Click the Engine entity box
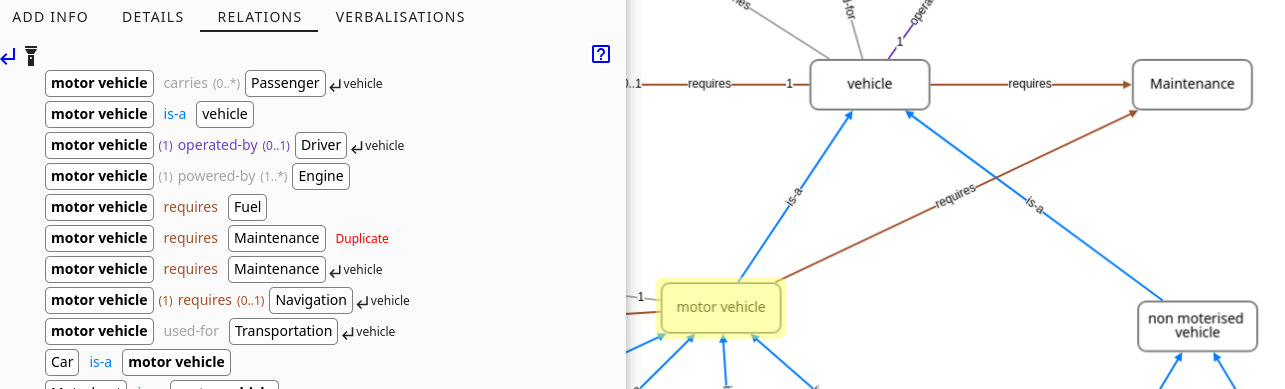The image size is (1285, 389). click(x=321, y=176)
